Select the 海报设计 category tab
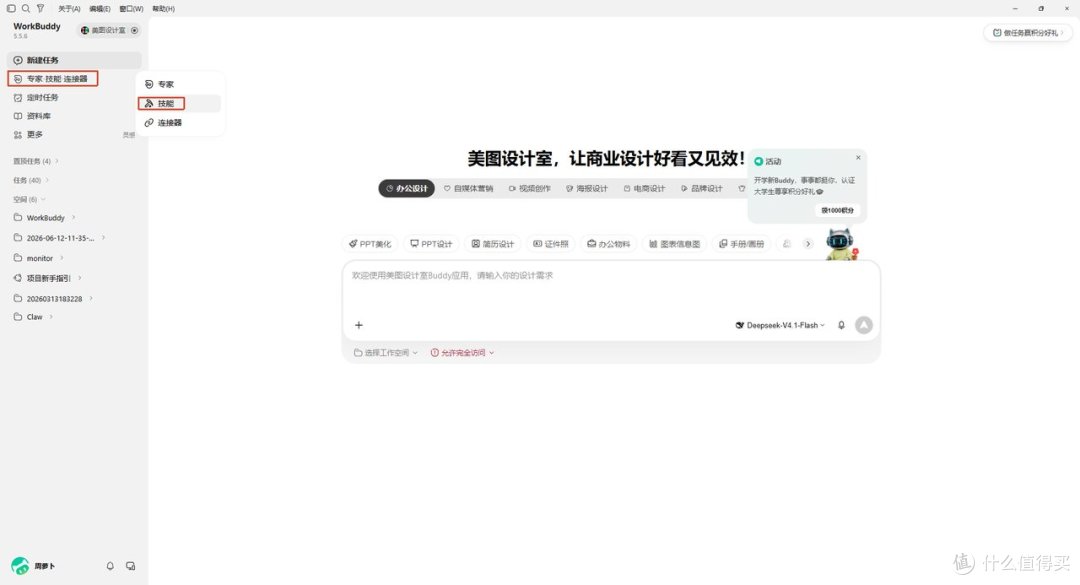This screenshot has height=585, width=1080. (x=587, y=188)
